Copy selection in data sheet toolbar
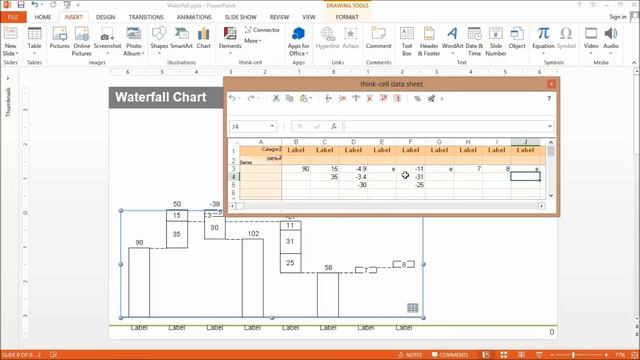Viewport: 640px width, 360px height. point(289,98)
